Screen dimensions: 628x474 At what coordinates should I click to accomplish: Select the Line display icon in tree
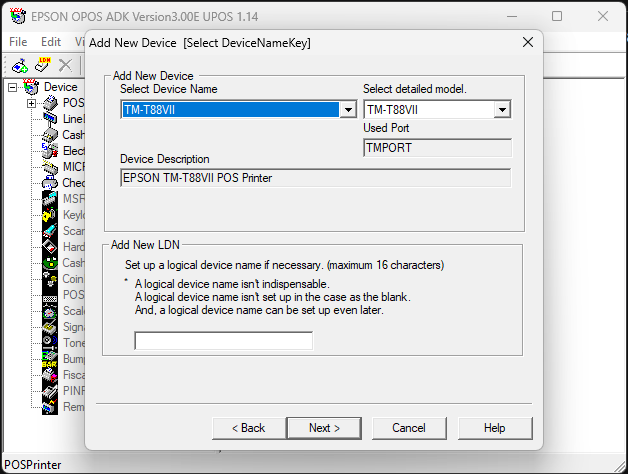[x=50, y=119]
